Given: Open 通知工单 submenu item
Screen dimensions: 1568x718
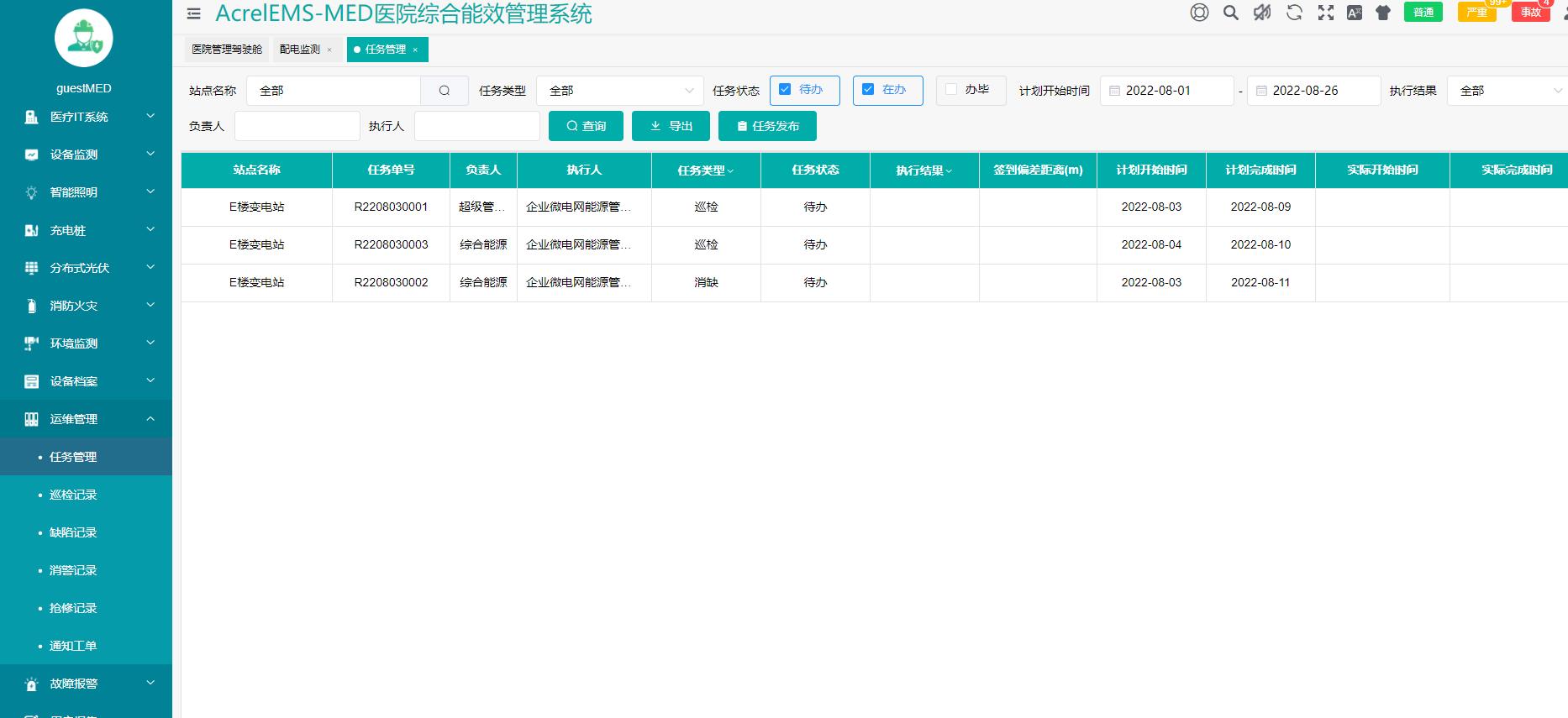Looking at the screenshot, I should point(86,646).
